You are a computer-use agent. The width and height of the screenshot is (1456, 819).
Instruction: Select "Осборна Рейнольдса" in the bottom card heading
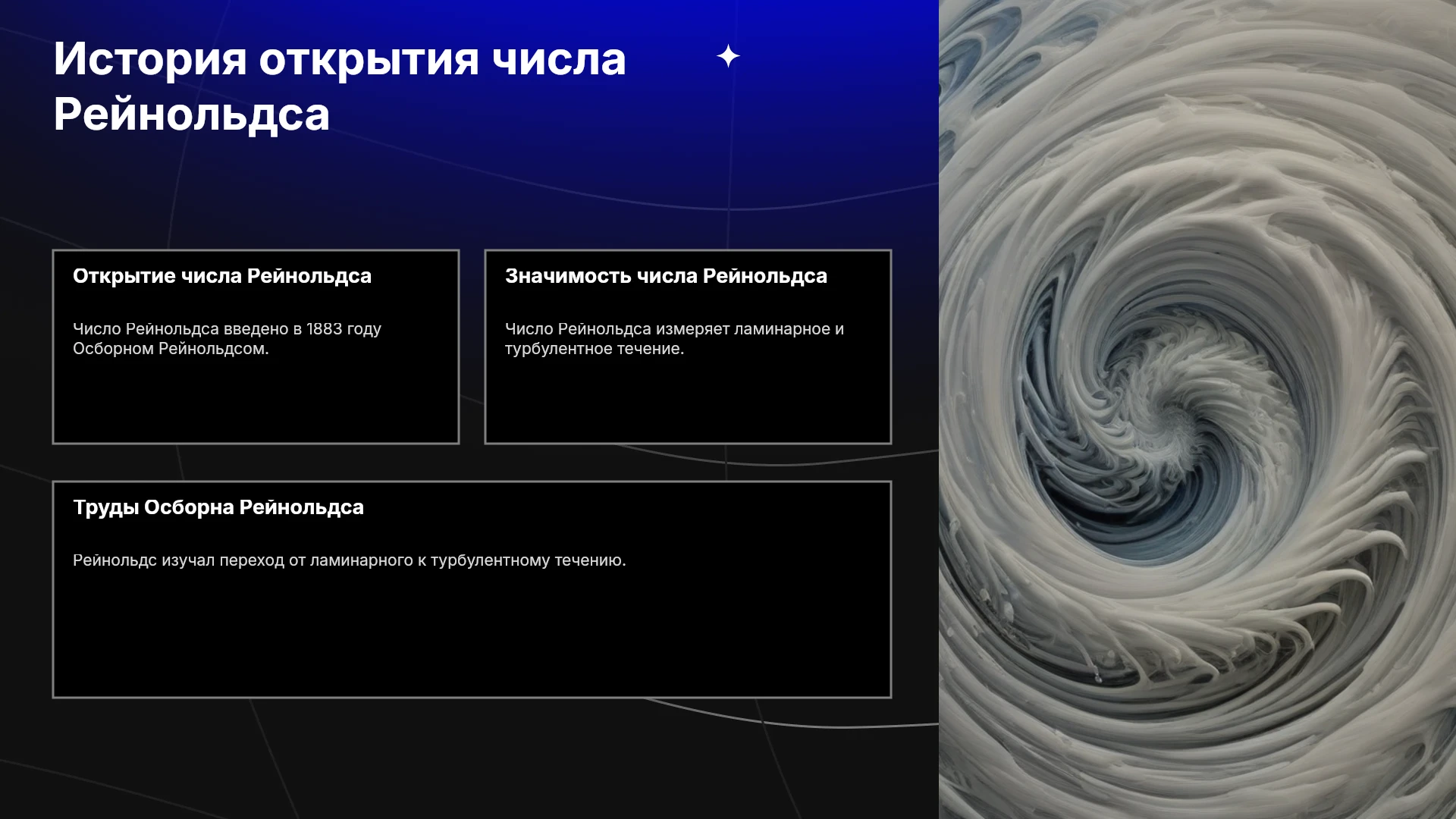(x=254, y=507)
